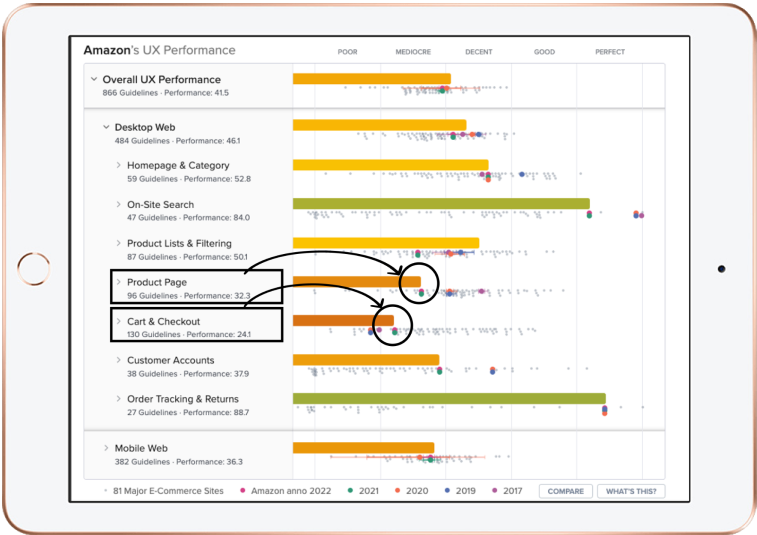757x535 pixels.
Task: Expand the On-Site Search row
Action: coord(118,204)
